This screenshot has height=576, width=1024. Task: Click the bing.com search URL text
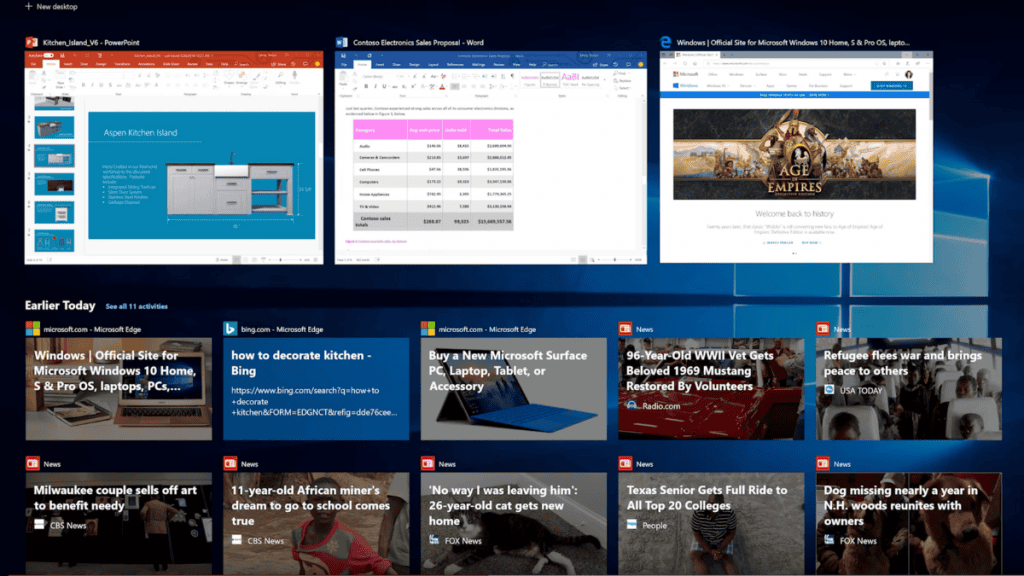click(314, 401)
